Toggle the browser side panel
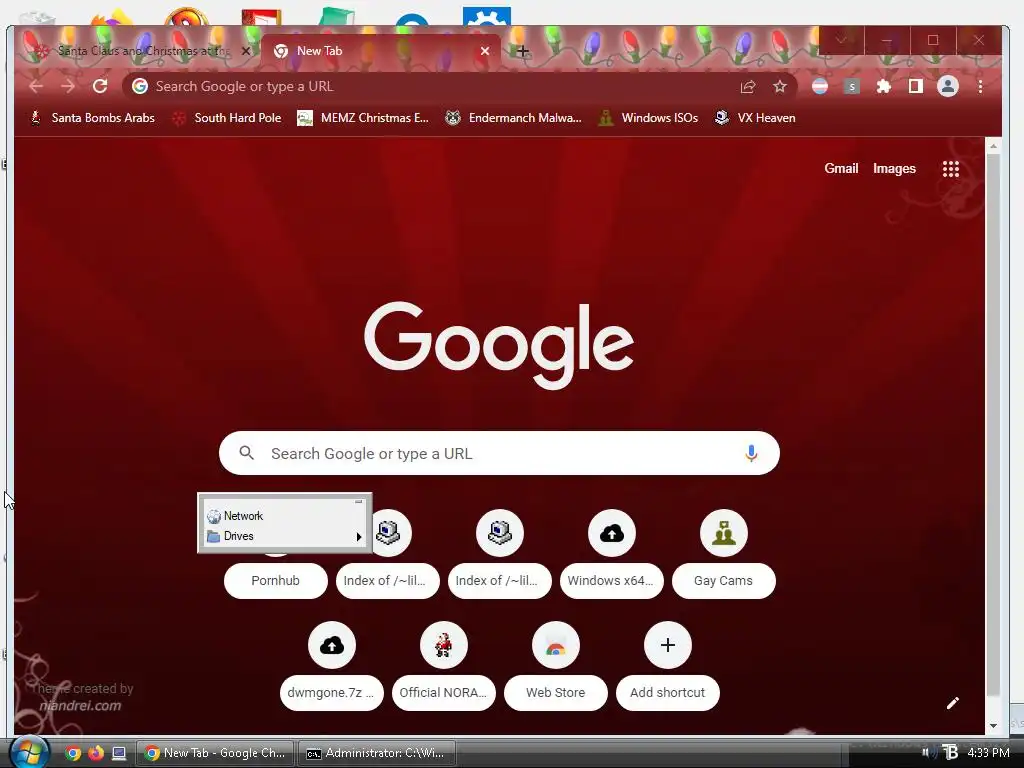1024x768 pixels. pyautogui.click(x=916, y=86)
